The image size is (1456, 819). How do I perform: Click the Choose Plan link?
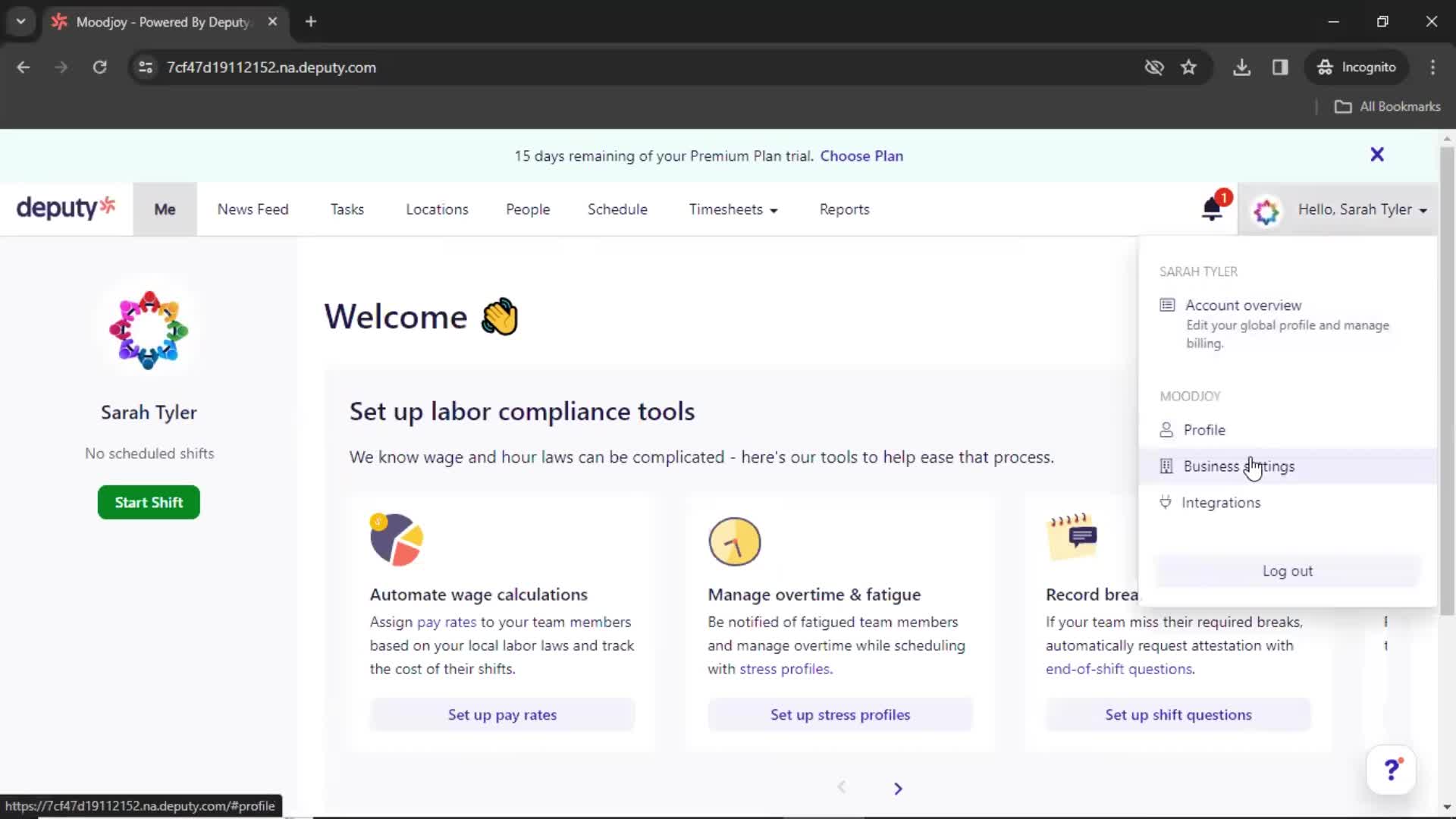861,155
